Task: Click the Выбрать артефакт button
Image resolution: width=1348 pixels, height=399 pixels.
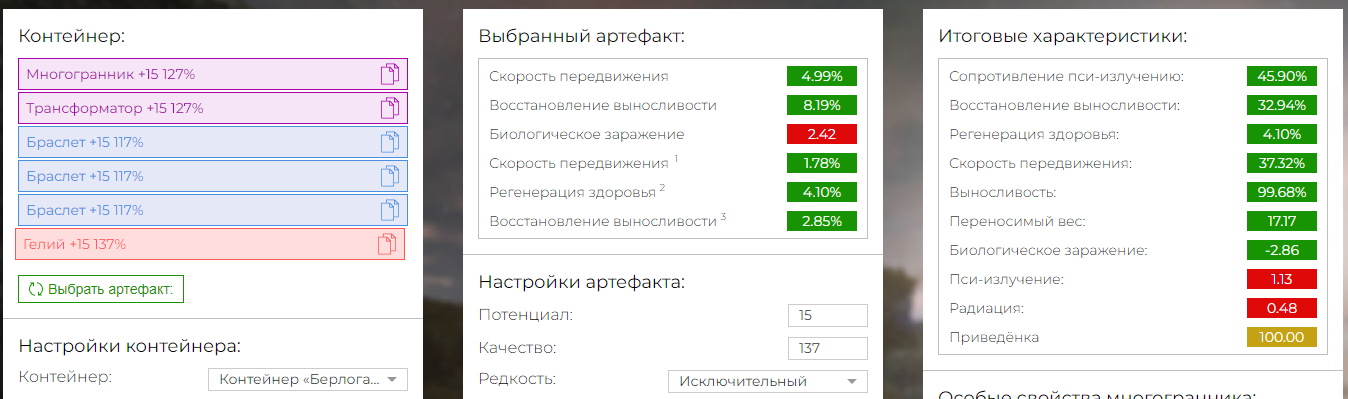Action: point(101,289)
